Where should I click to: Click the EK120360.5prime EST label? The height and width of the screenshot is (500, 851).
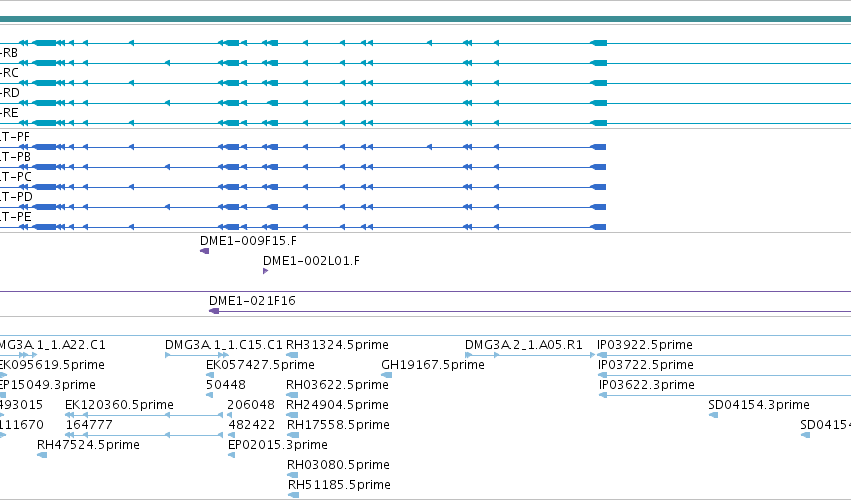point(119,406)
